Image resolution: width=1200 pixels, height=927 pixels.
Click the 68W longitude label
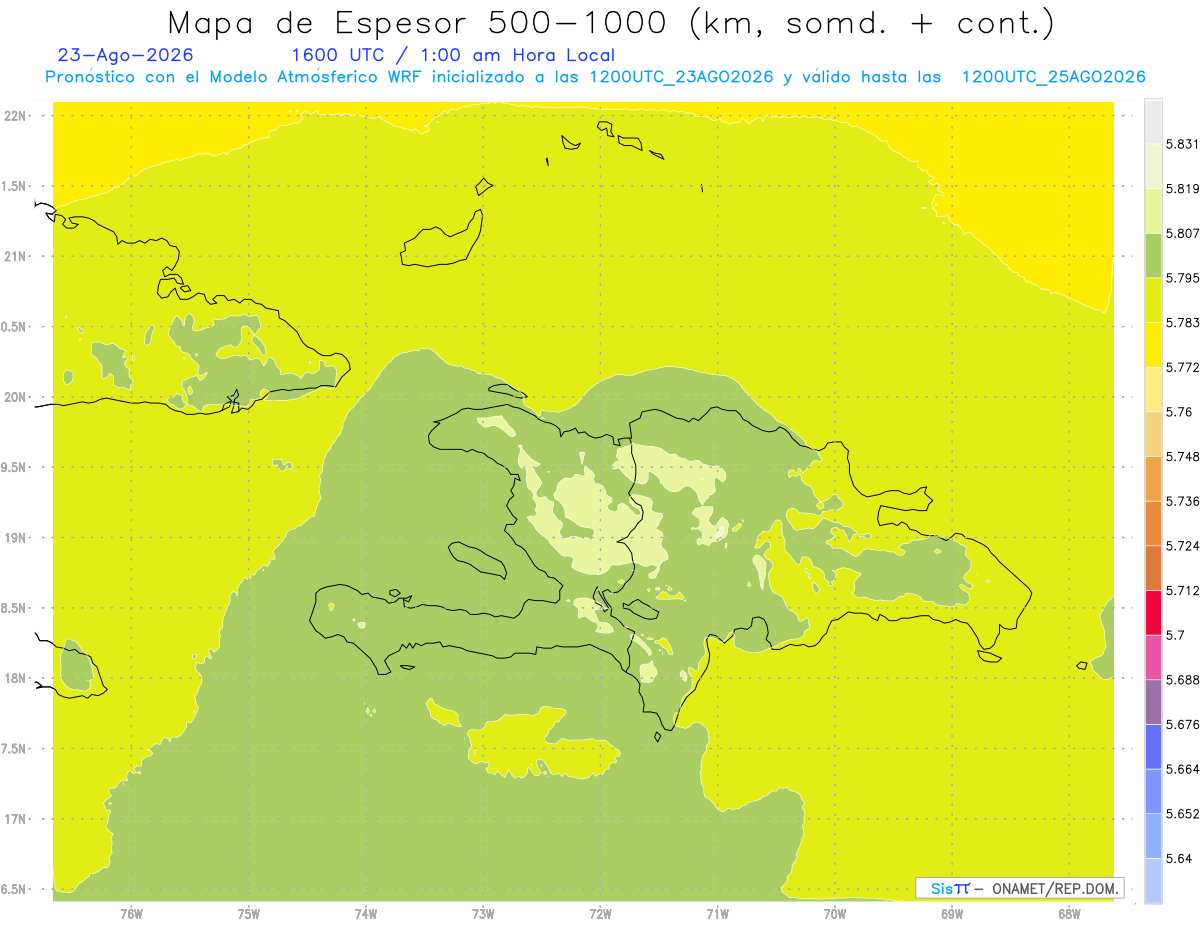(x=1069, y=914)
